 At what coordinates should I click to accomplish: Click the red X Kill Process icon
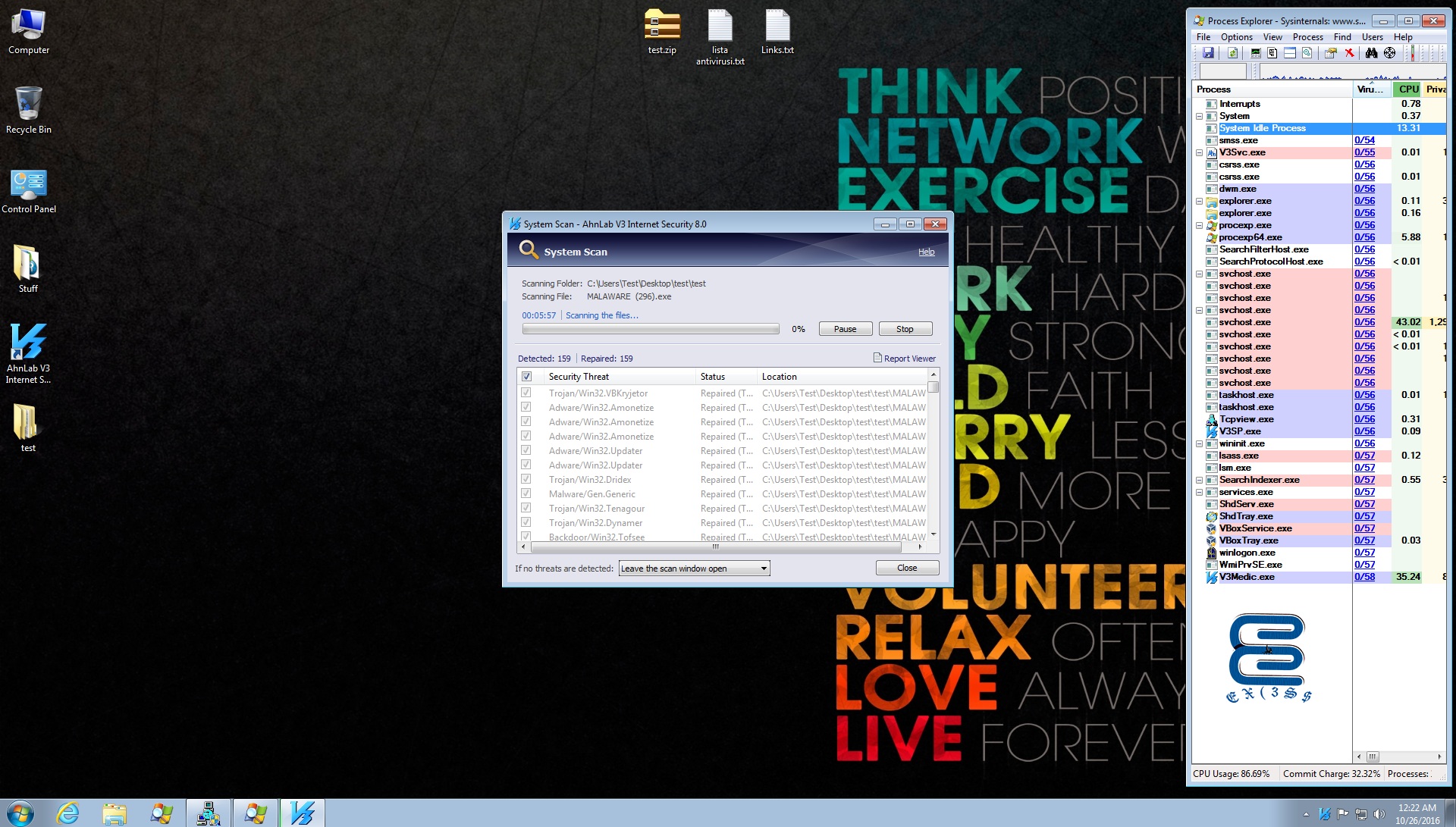pyautogui.click(x=1349, y=53)
